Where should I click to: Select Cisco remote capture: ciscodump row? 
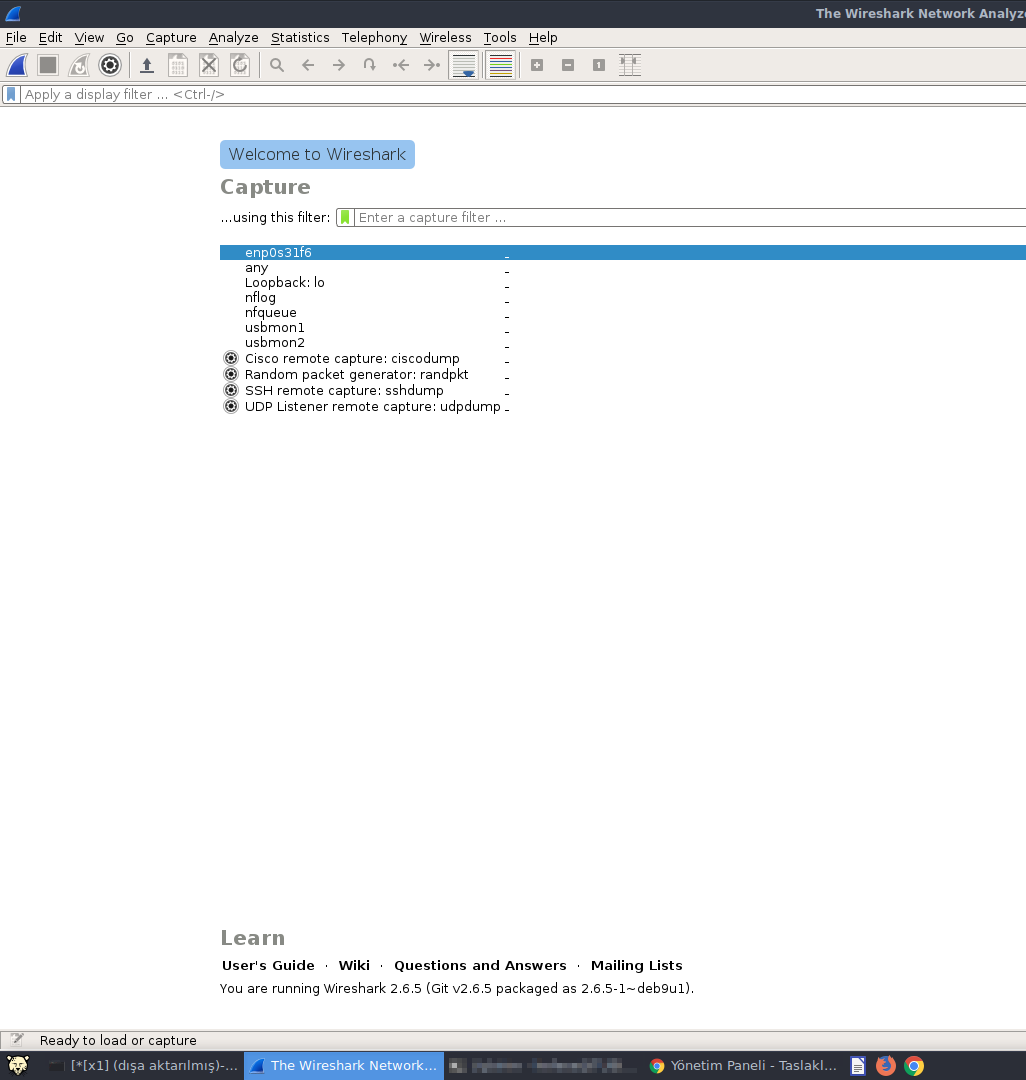623,358
